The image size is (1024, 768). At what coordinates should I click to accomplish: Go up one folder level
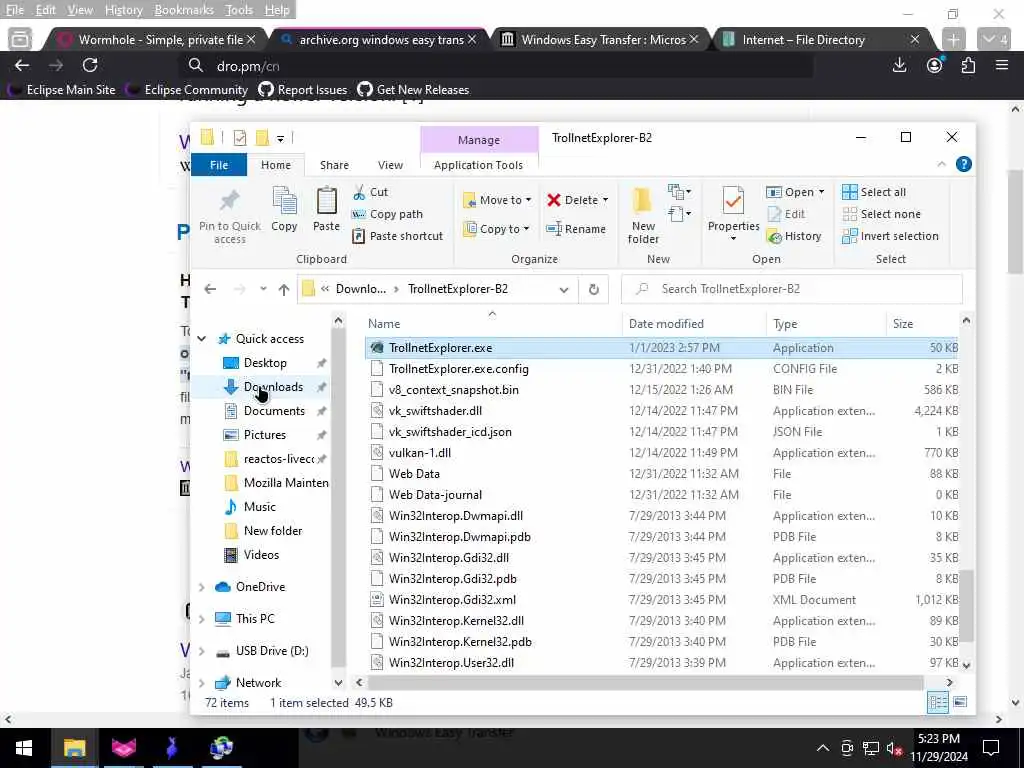(283, 289)
